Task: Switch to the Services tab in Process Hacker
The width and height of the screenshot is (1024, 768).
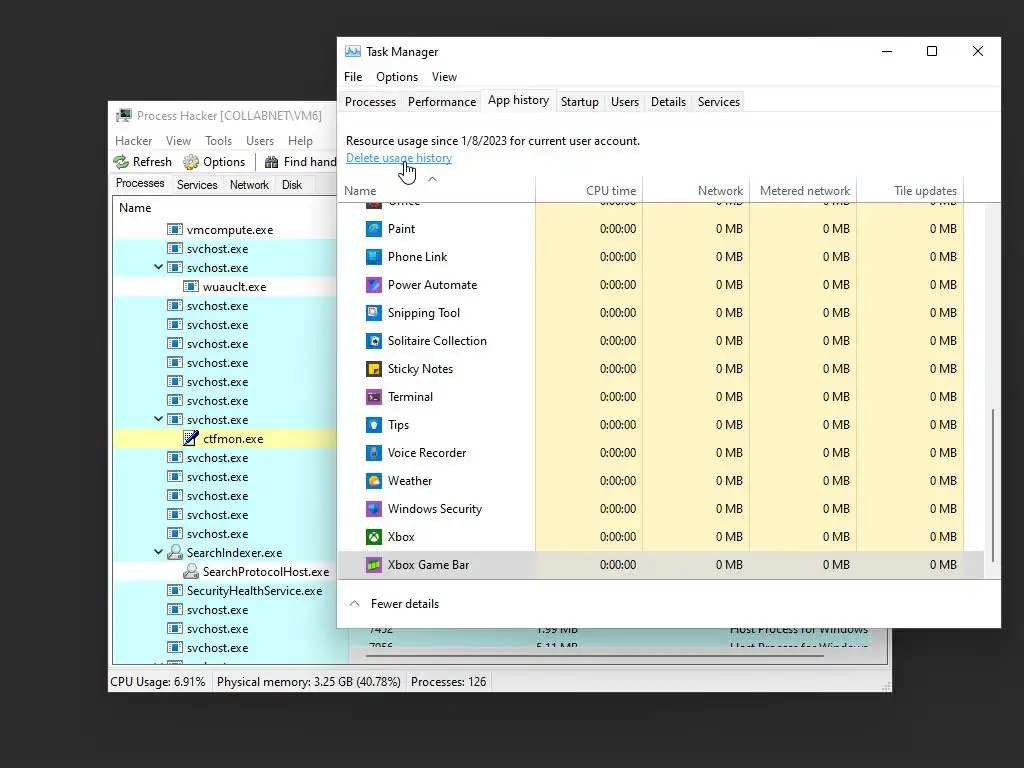Action: (x=197, y=185)
